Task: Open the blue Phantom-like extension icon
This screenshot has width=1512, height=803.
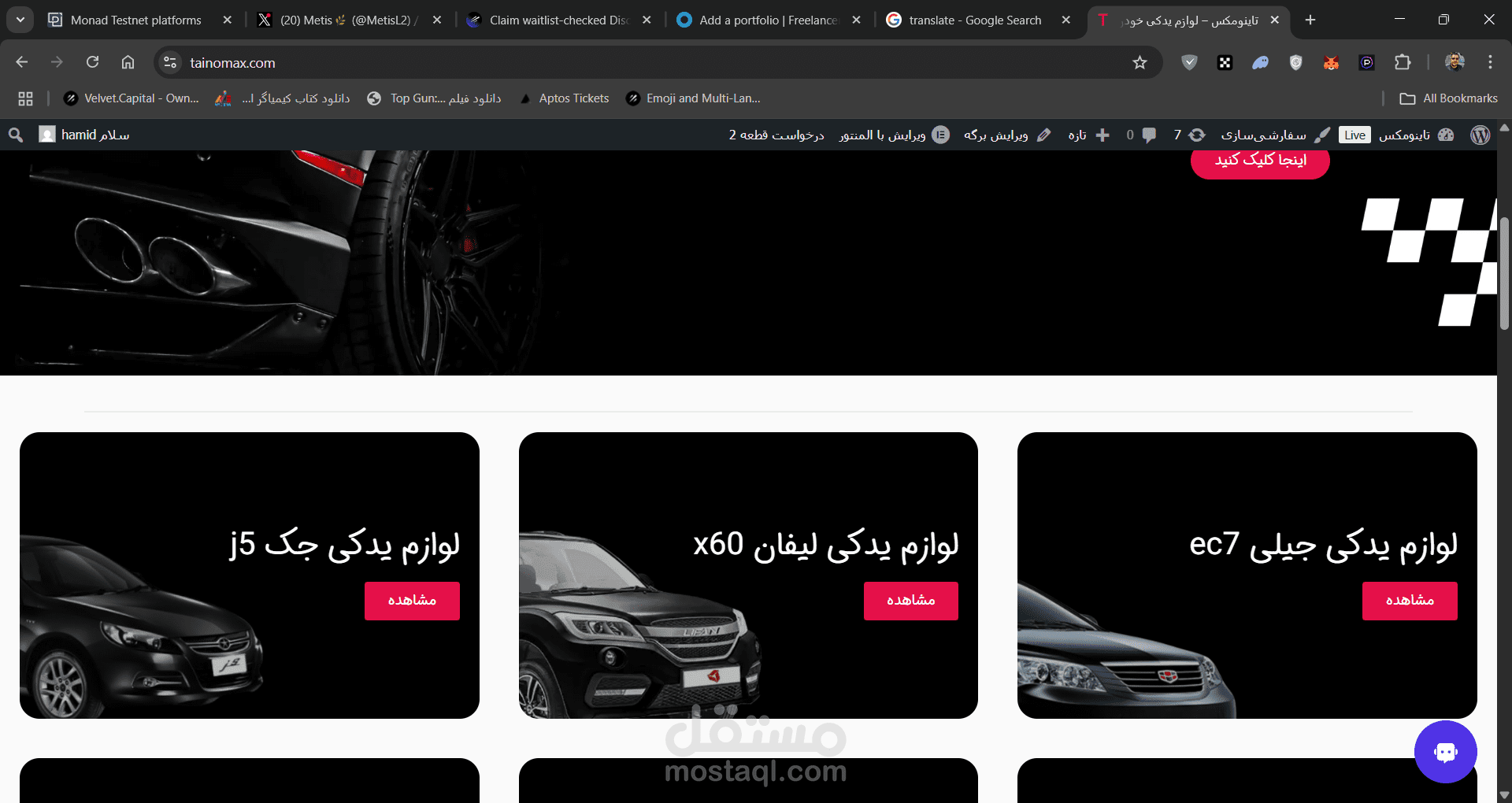Action: pos(1260,62)
